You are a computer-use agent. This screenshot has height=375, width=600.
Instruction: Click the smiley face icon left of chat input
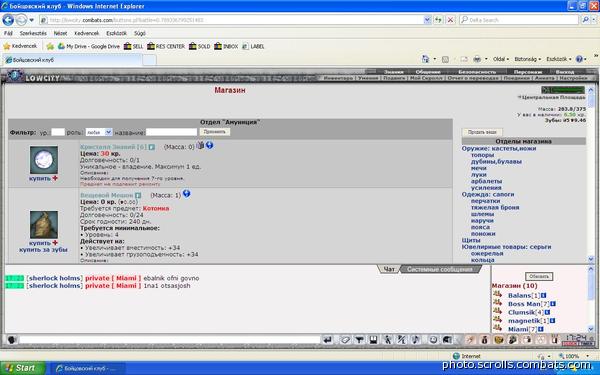pos(11,340)
